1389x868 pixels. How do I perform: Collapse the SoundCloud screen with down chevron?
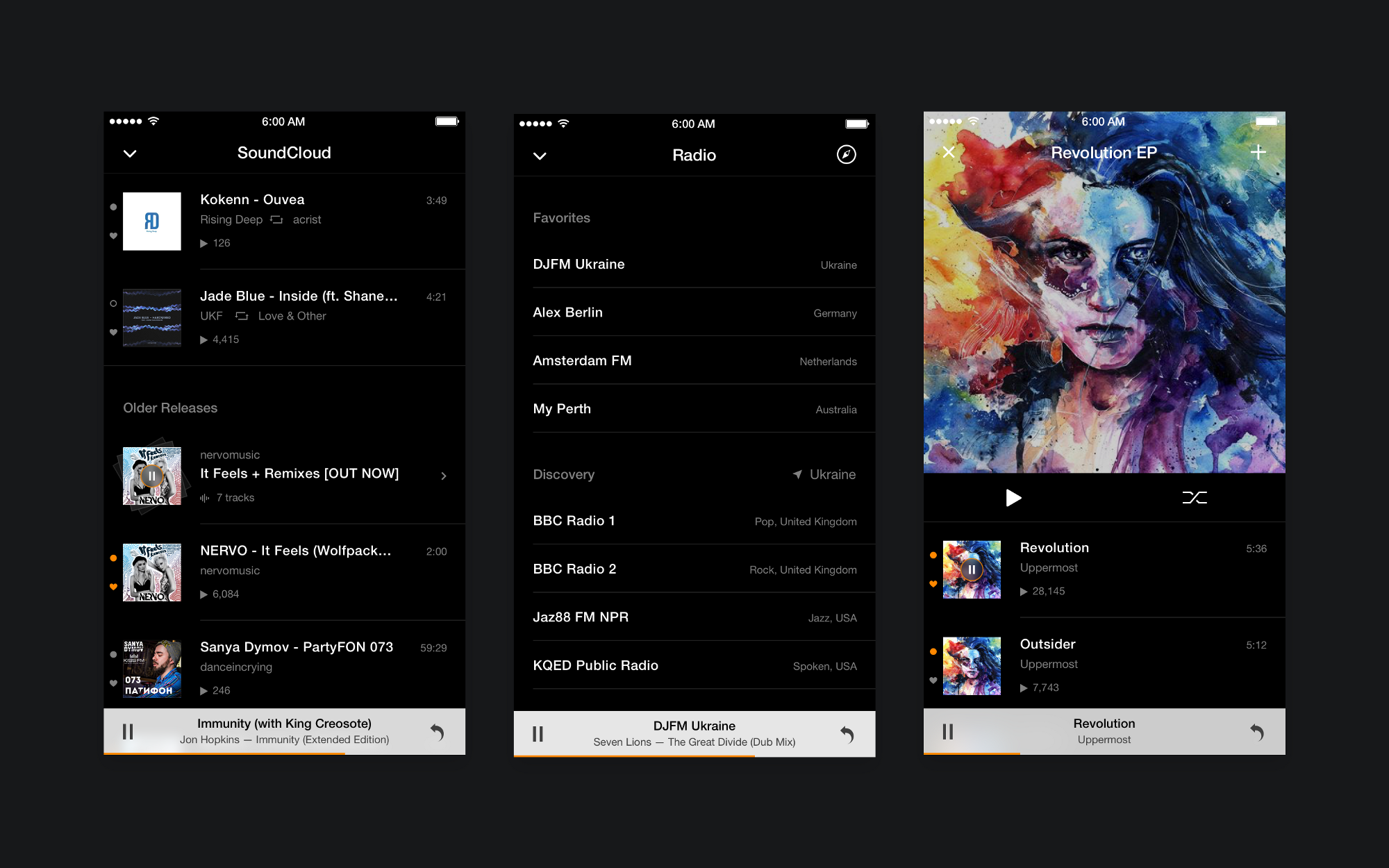130,153
